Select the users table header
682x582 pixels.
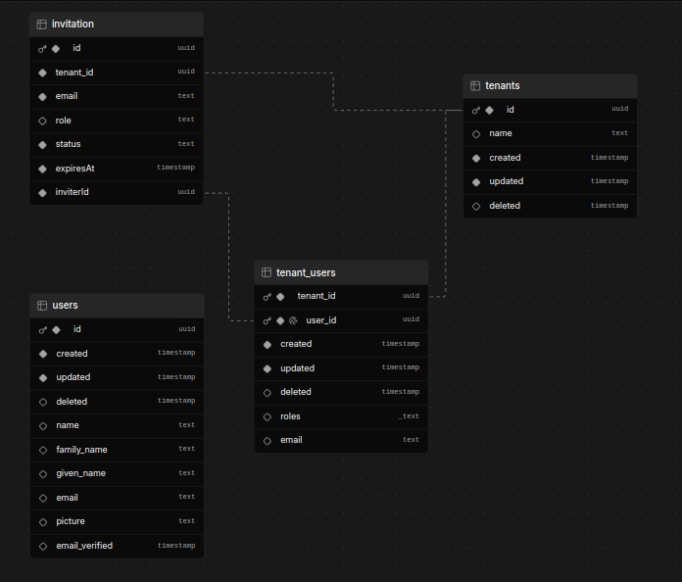tap(117, 305)
